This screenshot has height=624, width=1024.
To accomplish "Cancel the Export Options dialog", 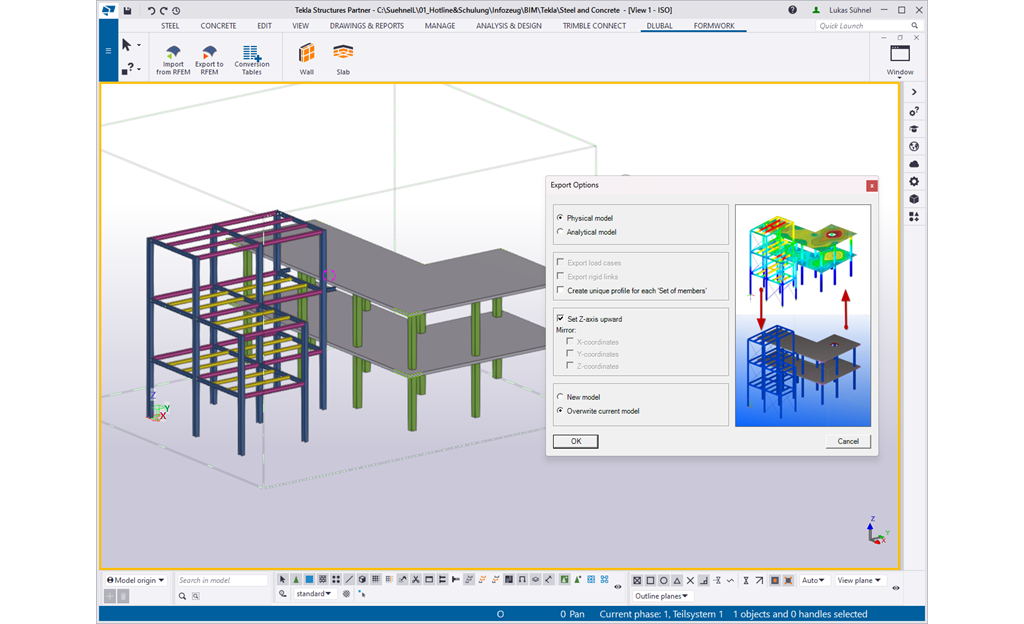I will pyautogui.click(x=848, y=441).
